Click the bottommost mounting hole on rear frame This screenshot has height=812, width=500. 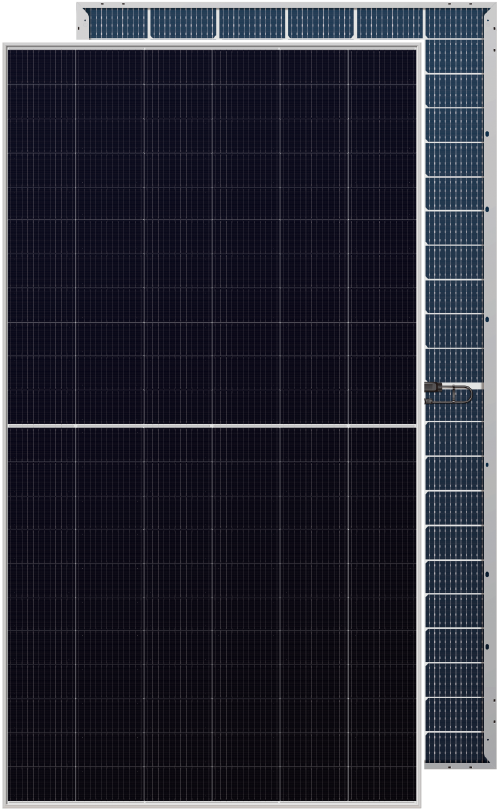coord(488,647)
